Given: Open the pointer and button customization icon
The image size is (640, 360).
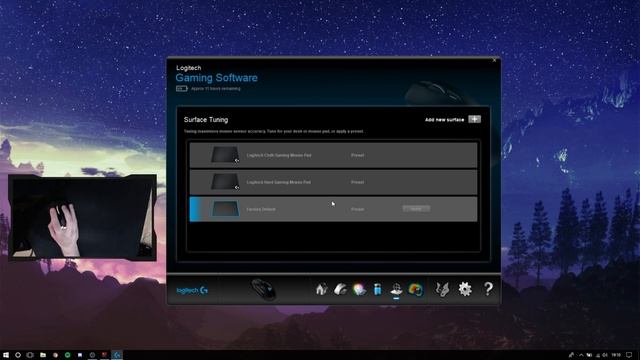Looking at the screenshot, I should tap(340, 289).
